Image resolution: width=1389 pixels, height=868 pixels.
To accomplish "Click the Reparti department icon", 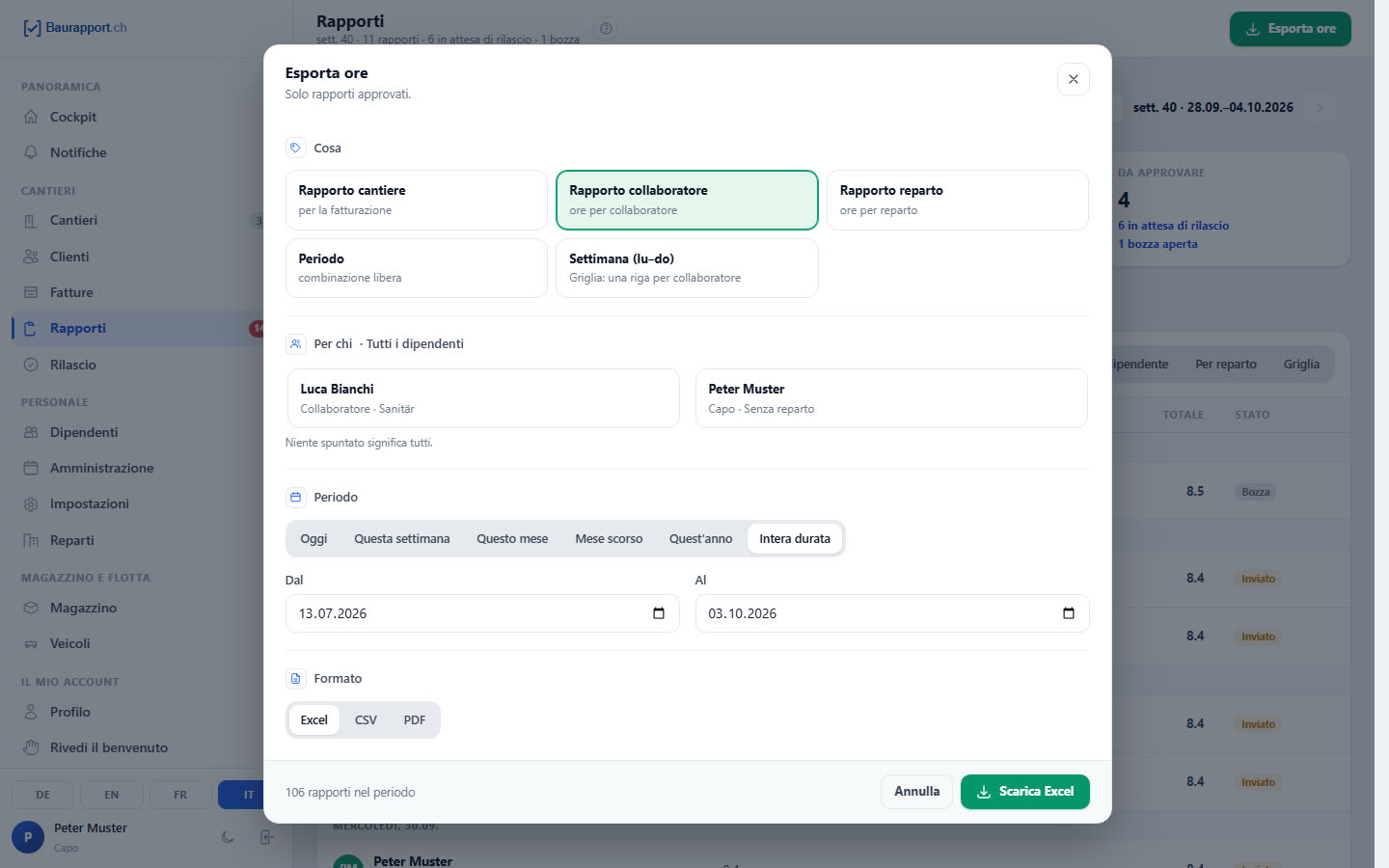I will [31, 540].
